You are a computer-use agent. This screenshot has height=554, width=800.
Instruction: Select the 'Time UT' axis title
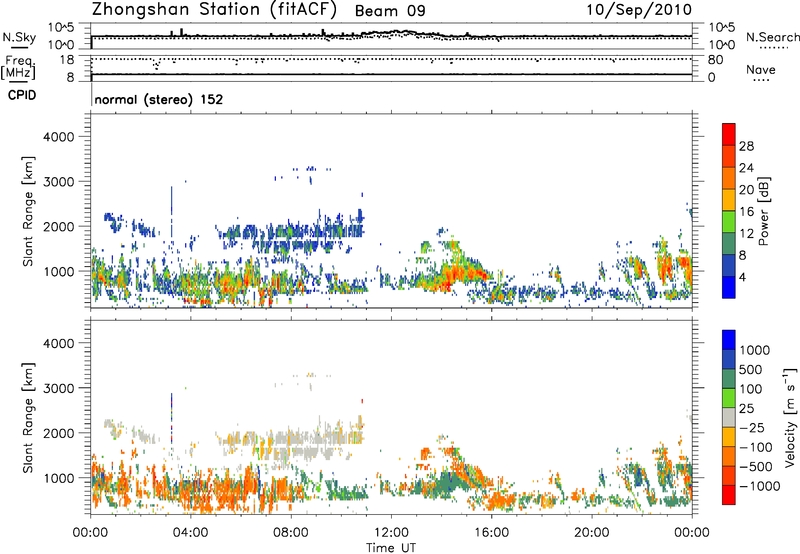(391, 548)
